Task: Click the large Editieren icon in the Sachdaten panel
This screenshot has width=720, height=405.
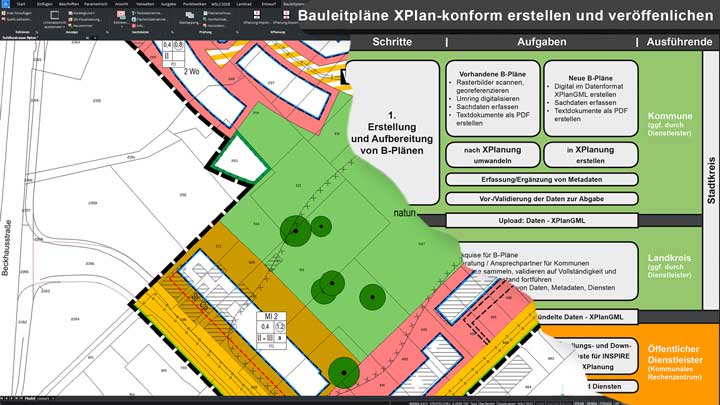Action: (121, 15)
